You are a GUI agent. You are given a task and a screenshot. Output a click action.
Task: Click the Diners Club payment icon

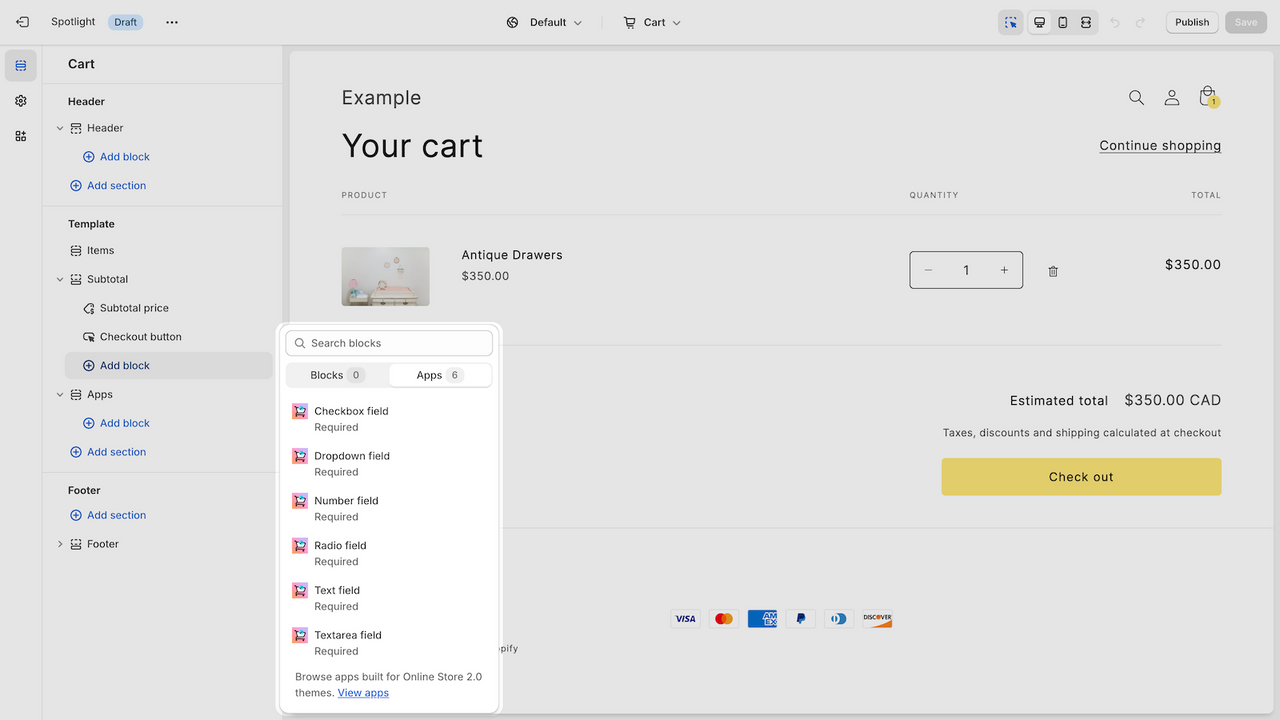(x=839, y=619)
